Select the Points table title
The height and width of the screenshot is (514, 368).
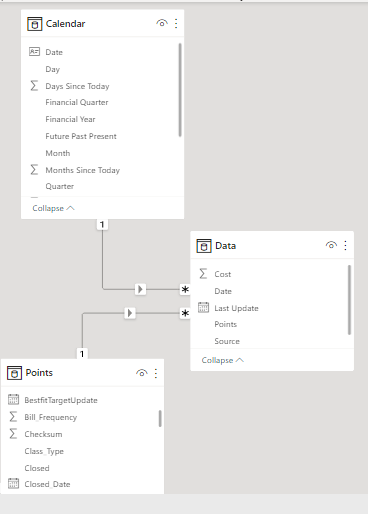coord(39,373)
